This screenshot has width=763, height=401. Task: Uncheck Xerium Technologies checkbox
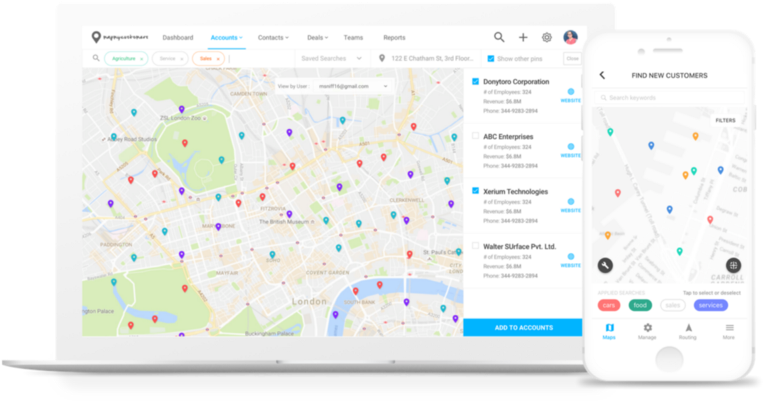click(475, 191)
